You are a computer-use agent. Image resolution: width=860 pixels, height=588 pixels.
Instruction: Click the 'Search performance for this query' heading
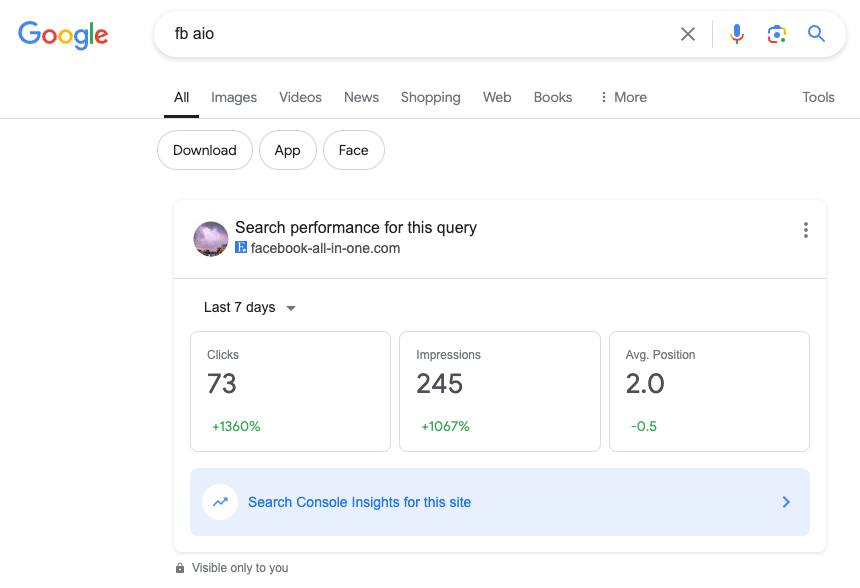[x=356, y=227]
